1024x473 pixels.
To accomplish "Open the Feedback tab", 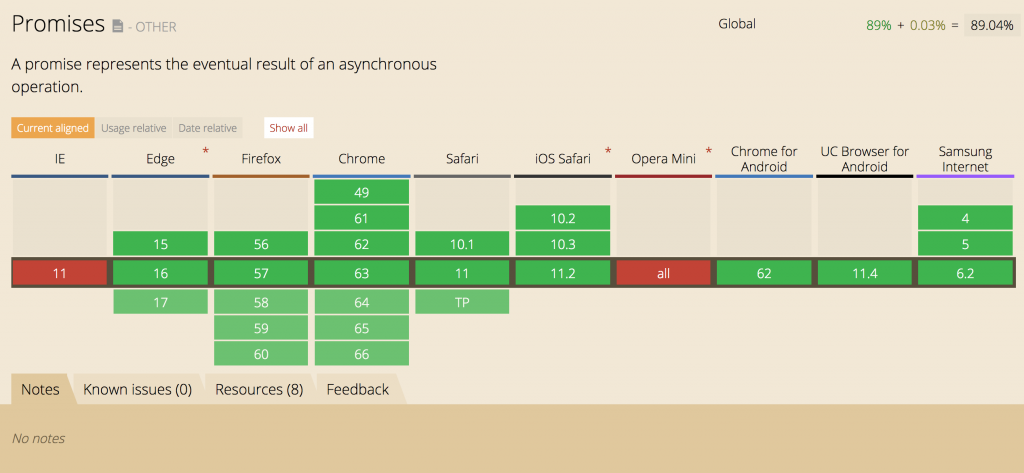I will (x=358, y=389).
